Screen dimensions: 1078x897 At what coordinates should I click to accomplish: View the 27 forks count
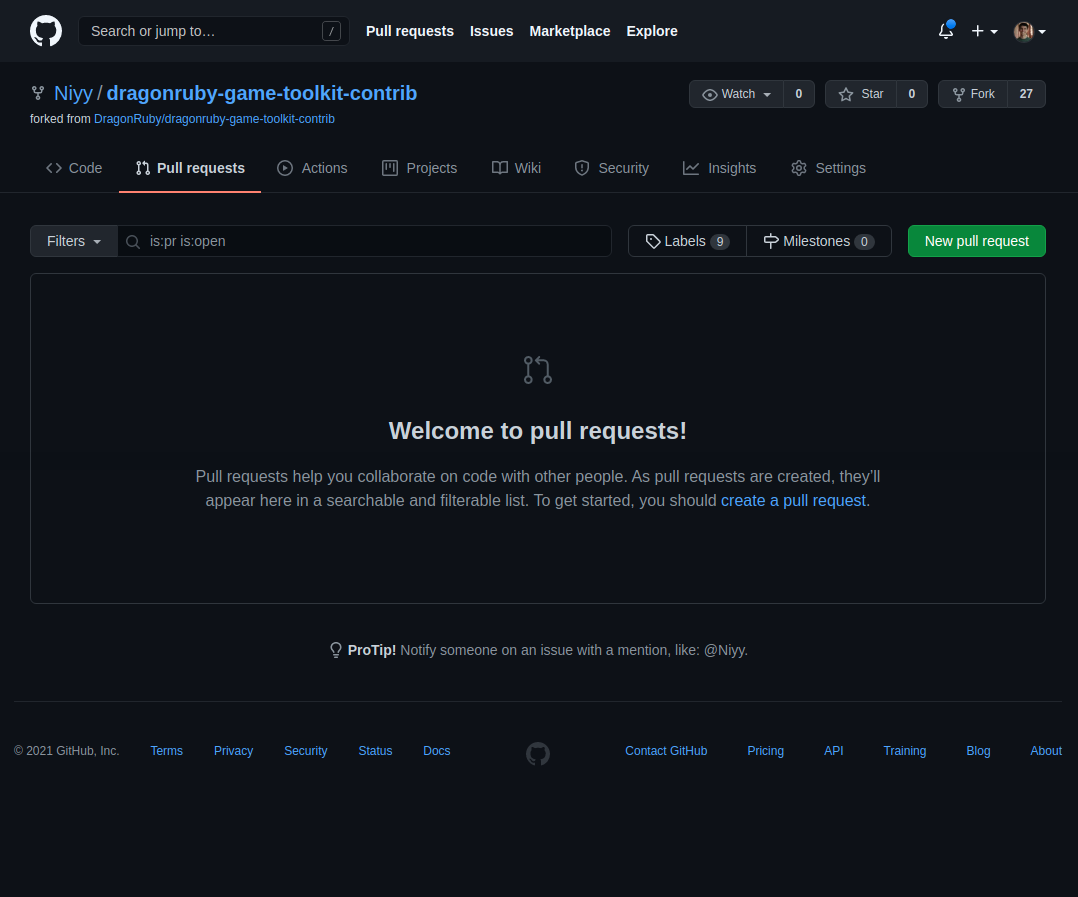[1026, 94]
